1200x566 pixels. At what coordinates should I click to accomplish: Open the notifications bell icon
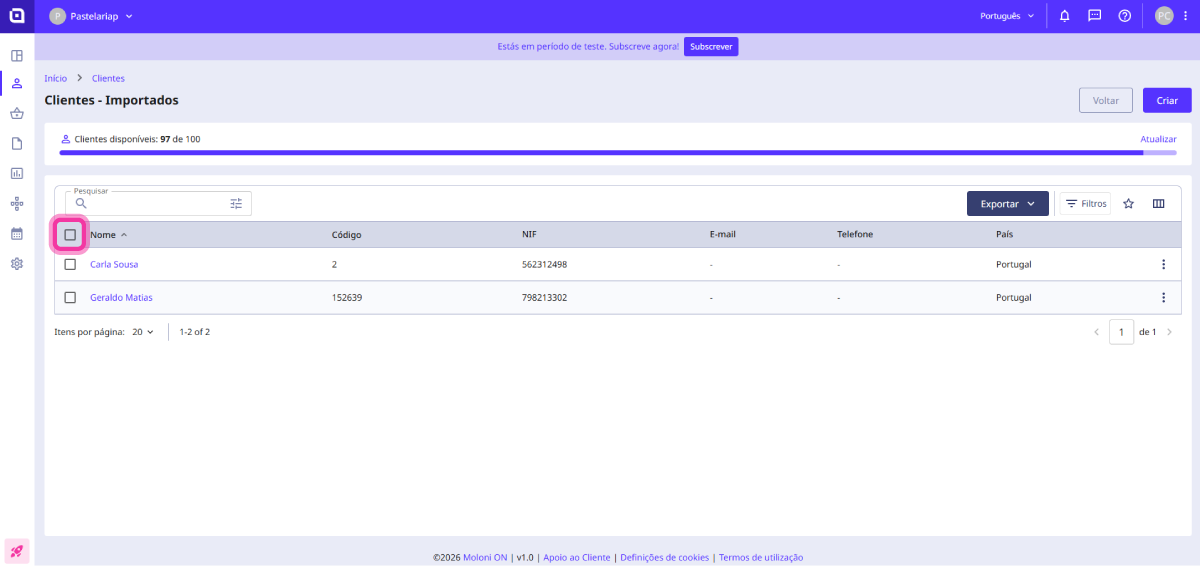[1064, 16]
